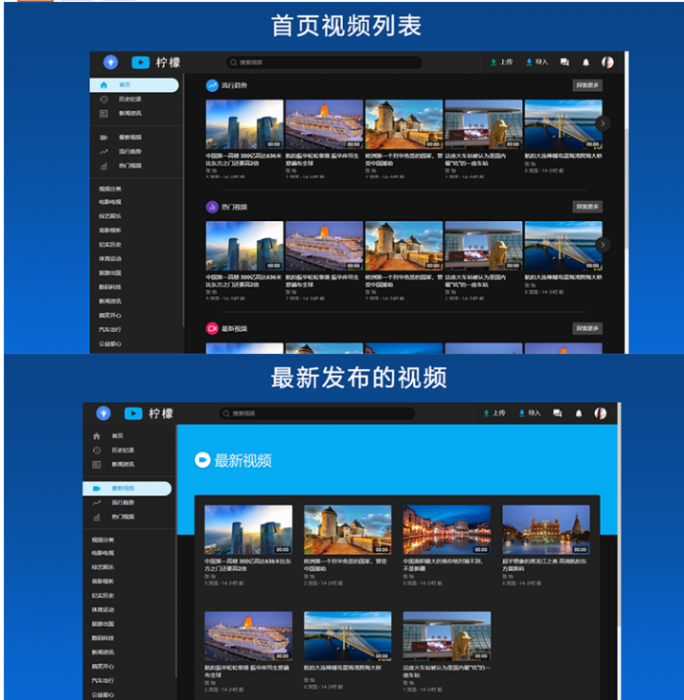
Task: Click 探索更多 beside the 热门视频 section heading
Action: pyautogui.click(x=587, y=207)
